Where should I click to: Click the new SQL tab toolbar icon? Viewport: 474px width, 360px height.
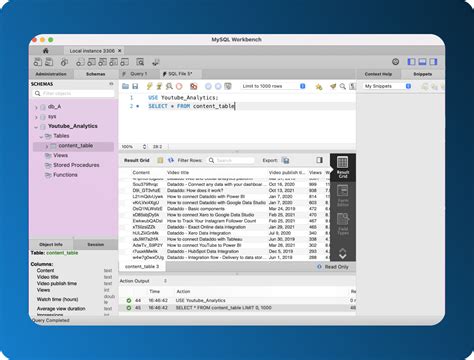point(38,62)
